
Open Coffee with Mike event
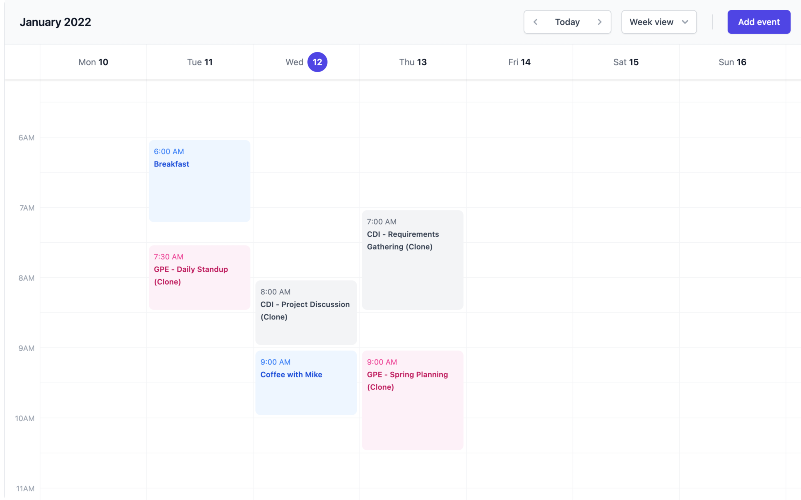tap(306, 383)
